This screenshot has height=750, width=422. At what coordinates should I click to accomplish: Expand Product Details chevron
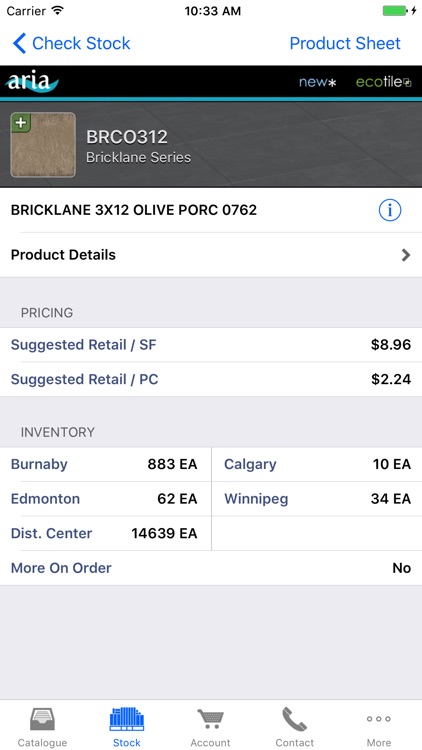tap(406, 255)
